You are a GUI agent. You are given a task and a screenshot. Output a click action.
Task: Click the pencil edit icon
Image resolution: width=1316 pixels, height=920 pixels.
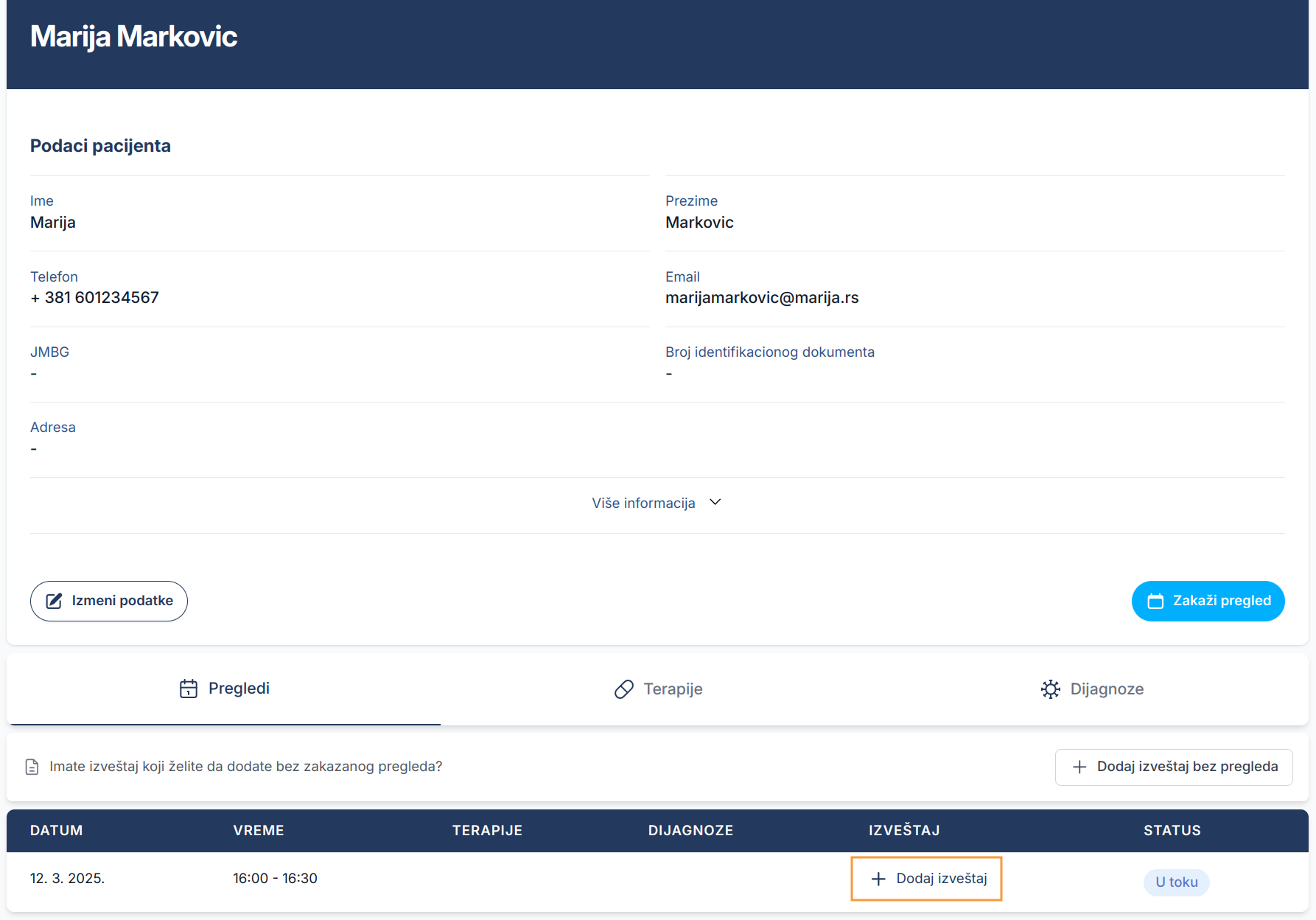(55, 601)
